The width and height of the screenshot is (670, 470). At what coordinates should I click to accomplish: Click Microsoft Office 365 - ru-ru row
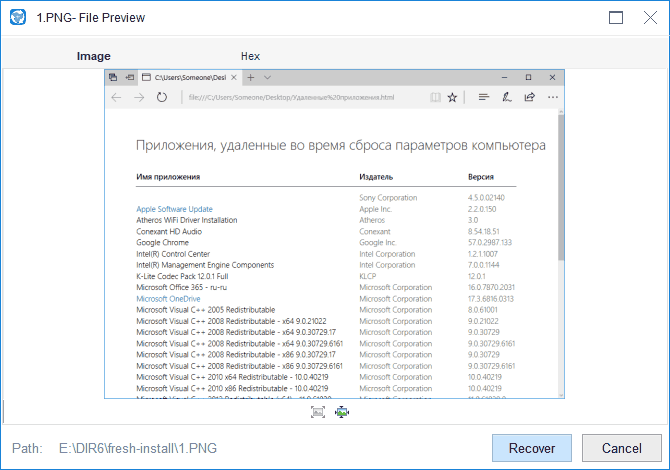tap(182, 287)
